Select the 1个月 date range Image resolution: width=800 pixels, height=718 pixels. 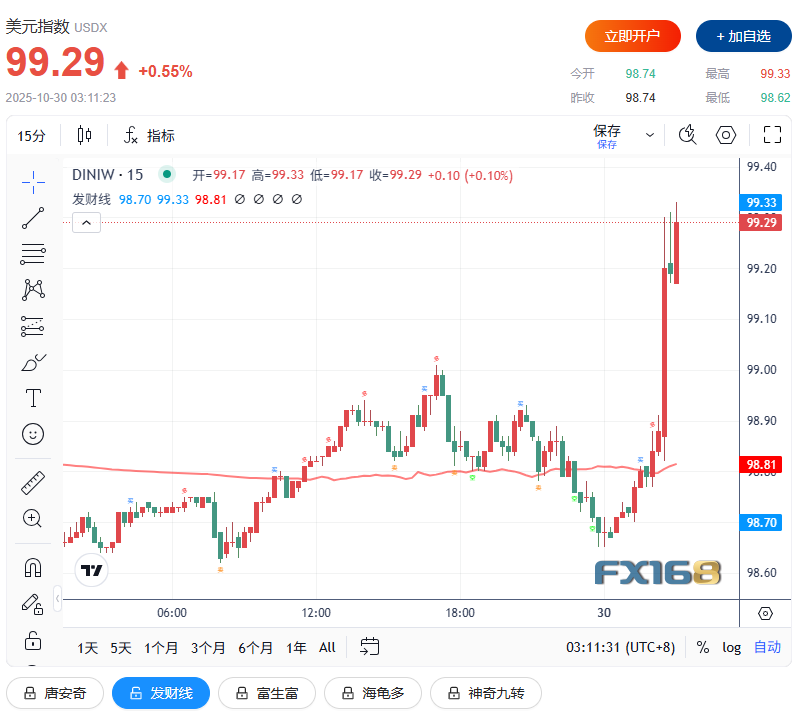pos(161,648)
